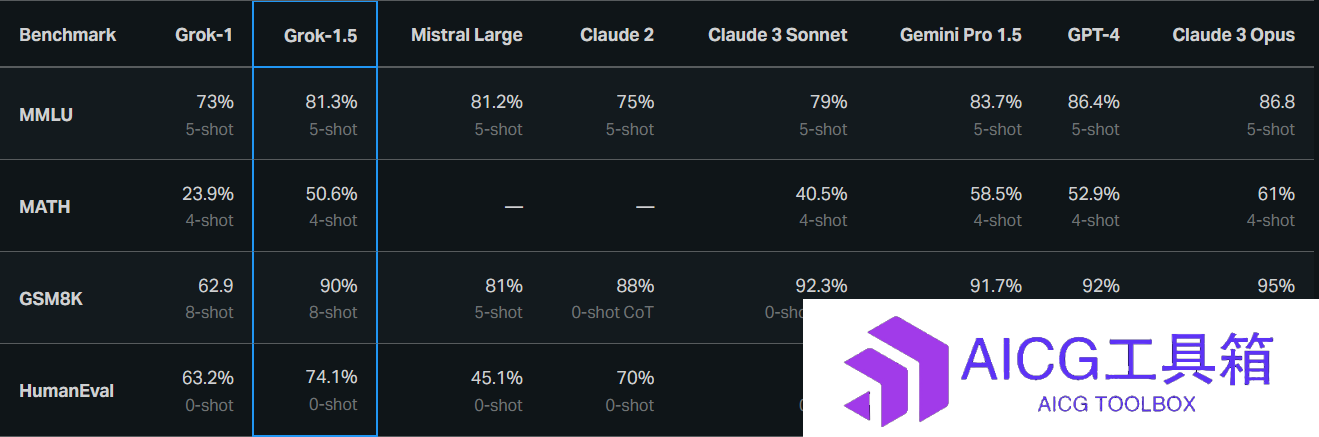Click the Gemini Pro 1.5 header
Screen dimensions: 1319x437
tap(960, 35)
